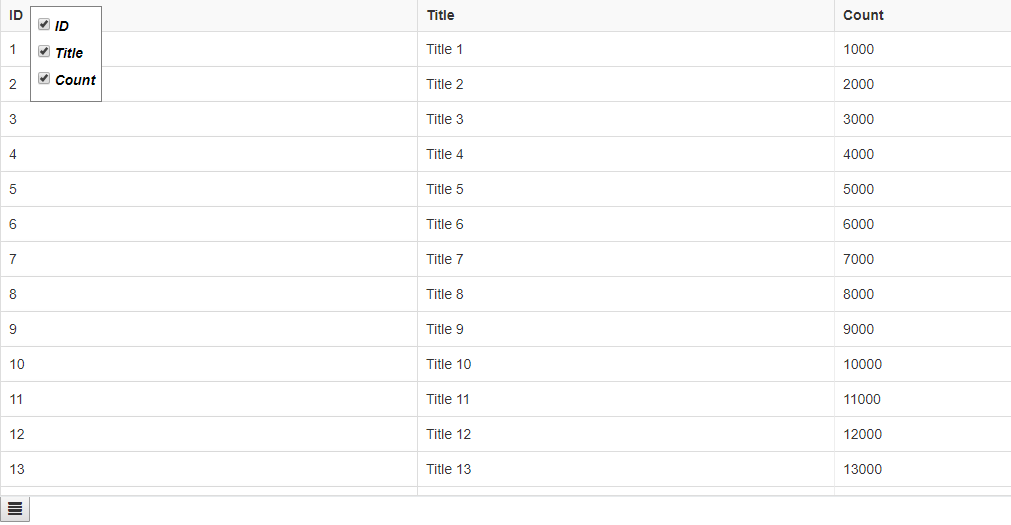Viewport: 1011px width, 525px height.
Task: Select row with ID 7
Action: pos(13,259)
